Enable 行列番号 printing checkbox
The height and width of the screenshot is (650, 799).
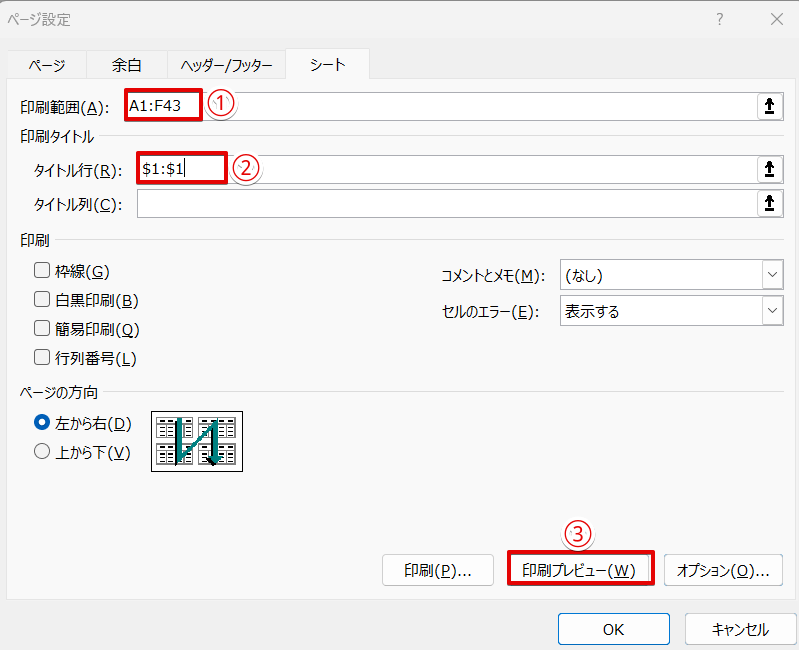[42, 358]
